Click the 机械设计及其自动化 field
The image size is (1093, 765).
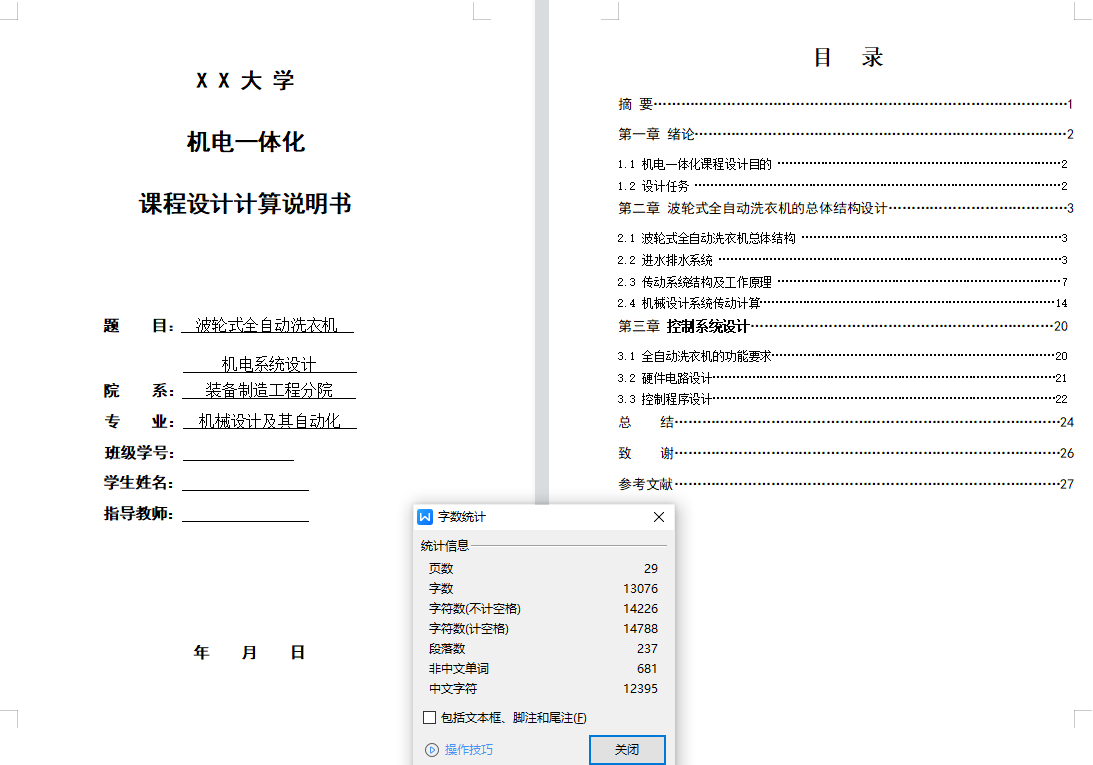pos(270,421)
